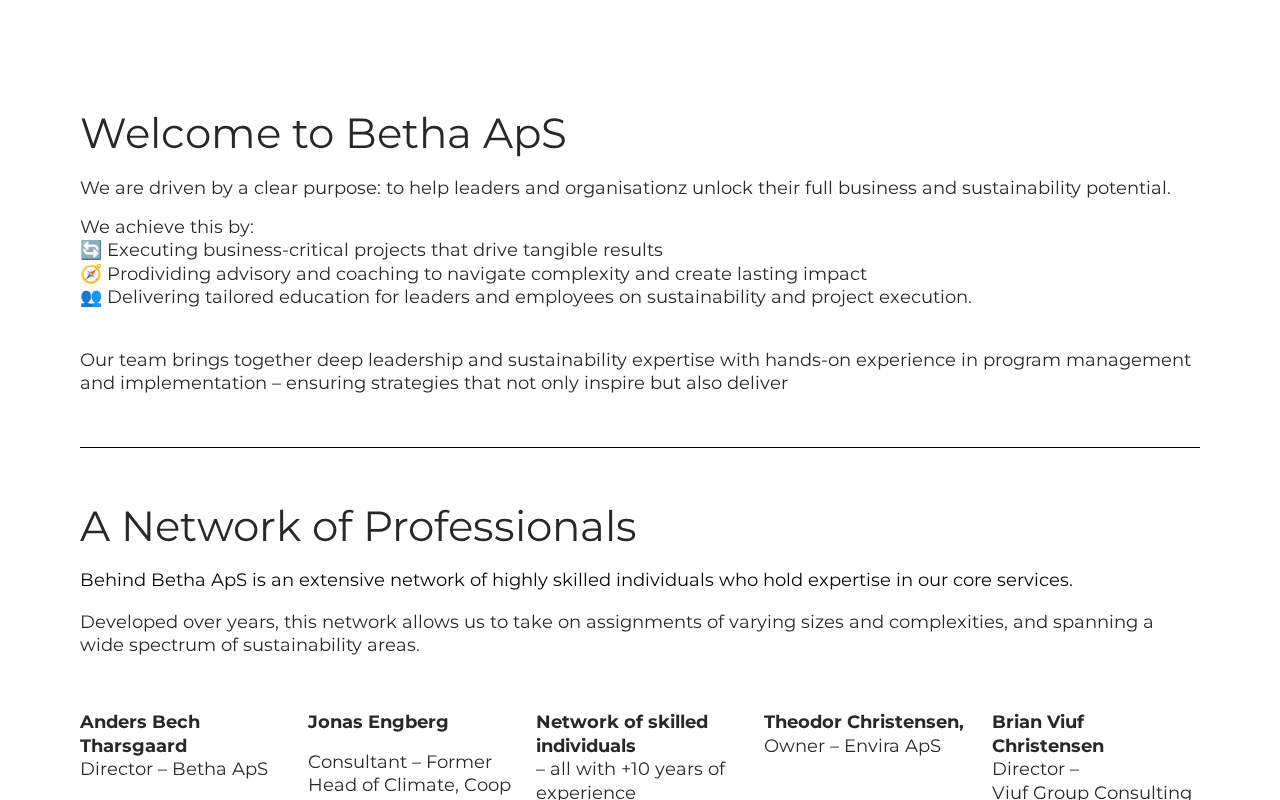Click the two-people silhouette emoji icon
Viewport: 1280px width, 800px height.
click(91, 297)
